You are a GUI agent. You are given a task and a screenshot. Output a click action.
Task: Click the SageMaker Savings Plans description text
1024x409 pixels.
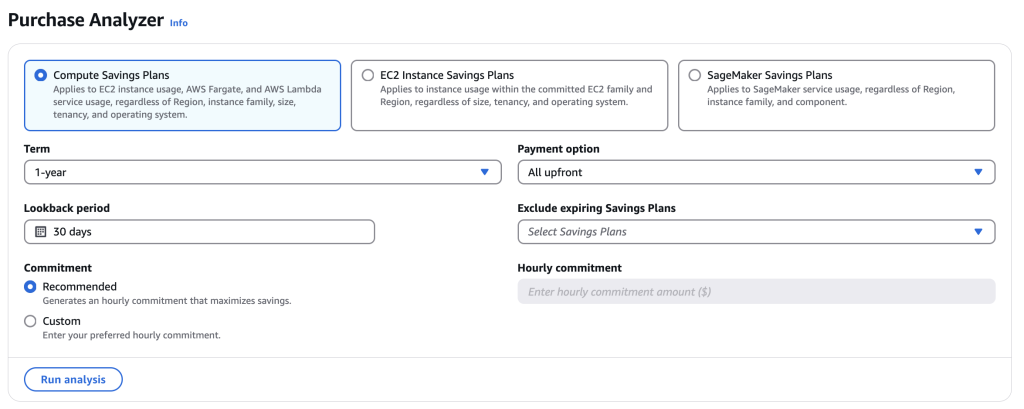pos(833,95)
